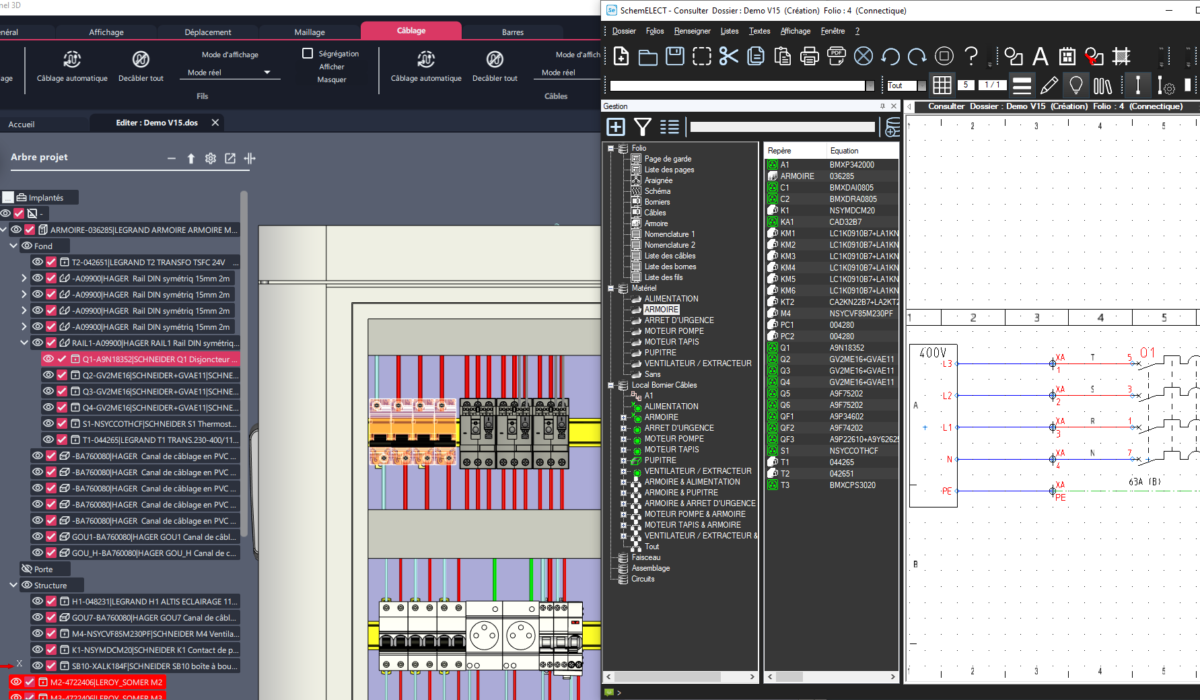This screenshot has height=700, width=1200.
Task: Collapse the Structure tree node
Action: point(13,585)
